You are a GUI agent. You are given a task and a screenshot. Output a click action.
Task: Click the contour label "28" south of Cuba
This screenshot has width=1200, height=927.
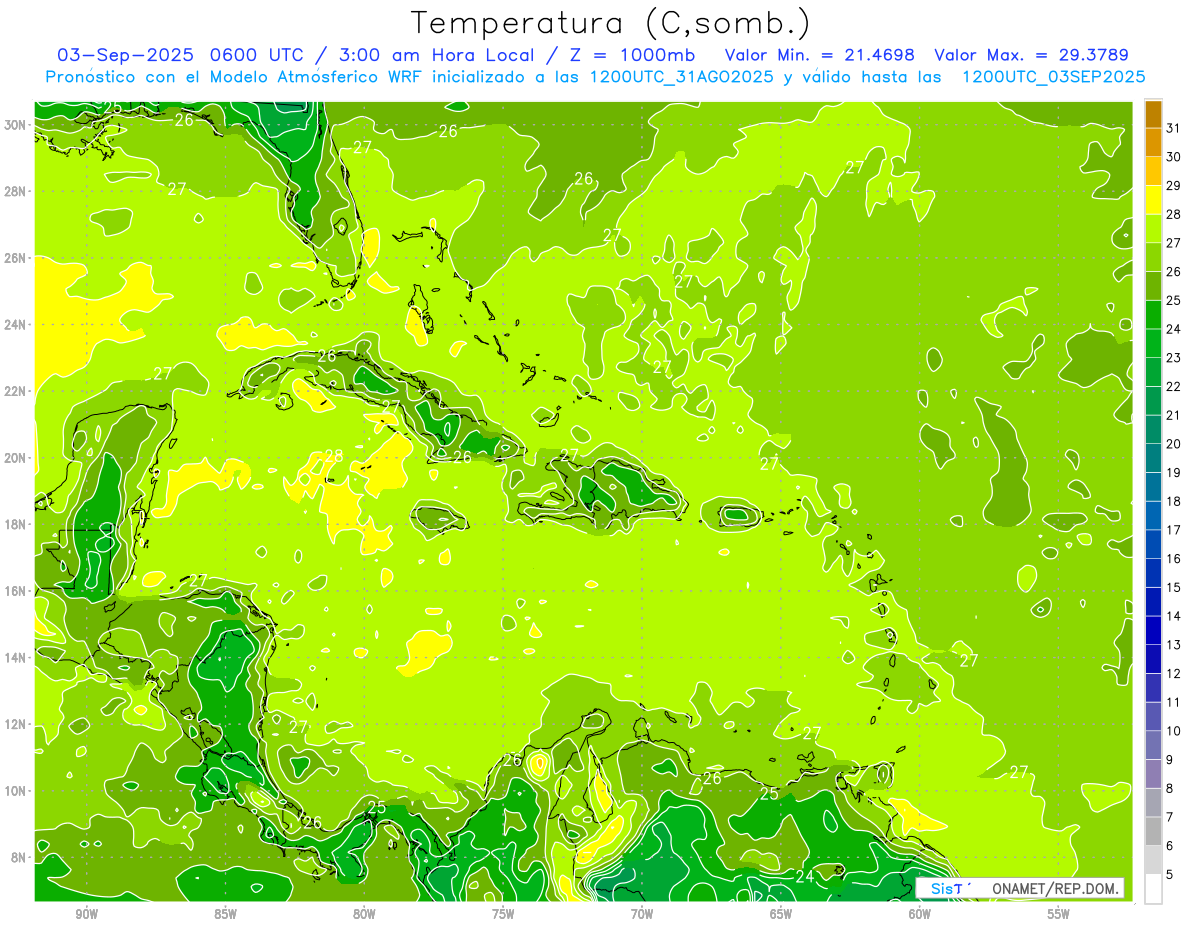[x=333, y=456]
